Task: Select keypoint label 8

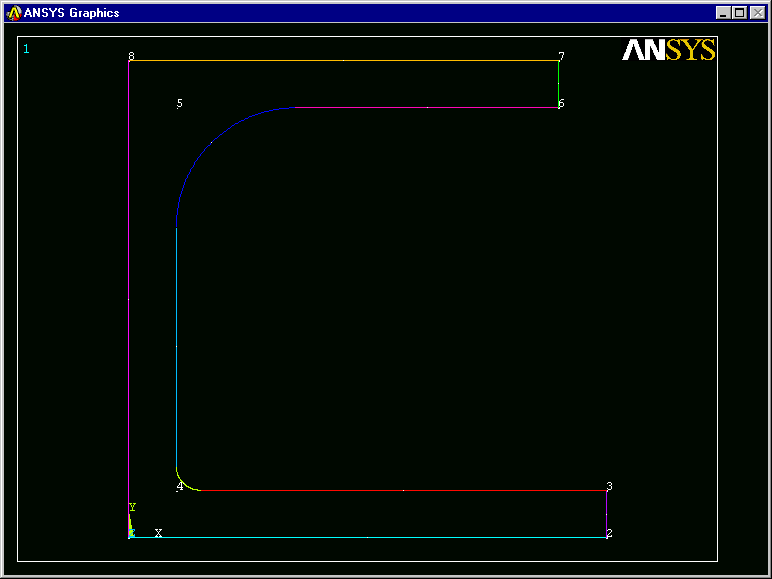Action: click(131, 56)
